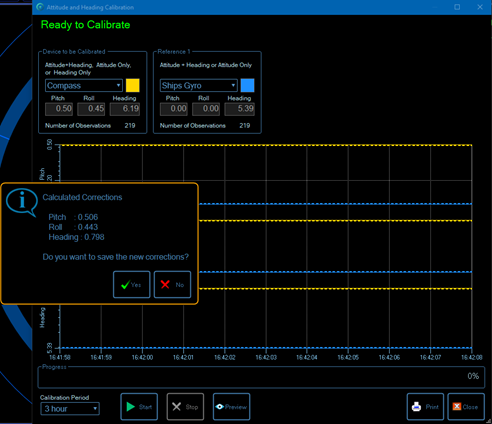The width and height of the screenshot is (492, 424).
Task: Click the 16:42:03 time axis label
Action: (266, 357)
